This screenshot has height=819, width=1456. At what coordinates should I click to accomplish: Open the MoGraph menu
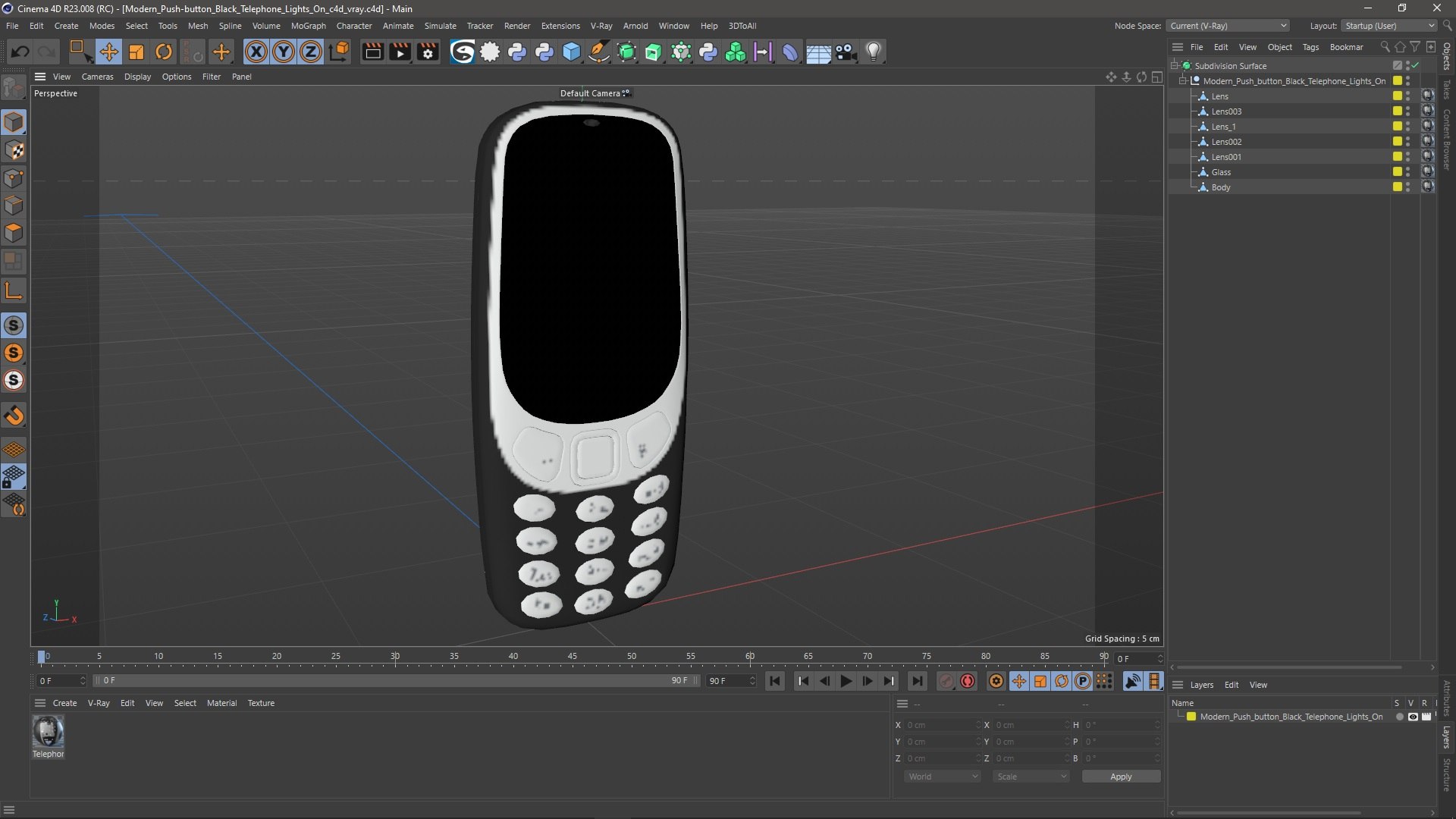click(308, 26)
